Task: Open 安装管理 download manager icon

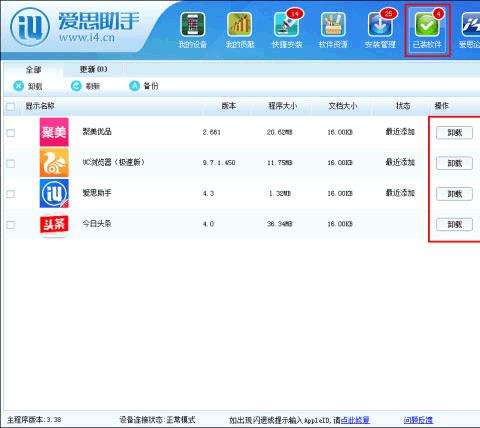Action: pos(380,24)
